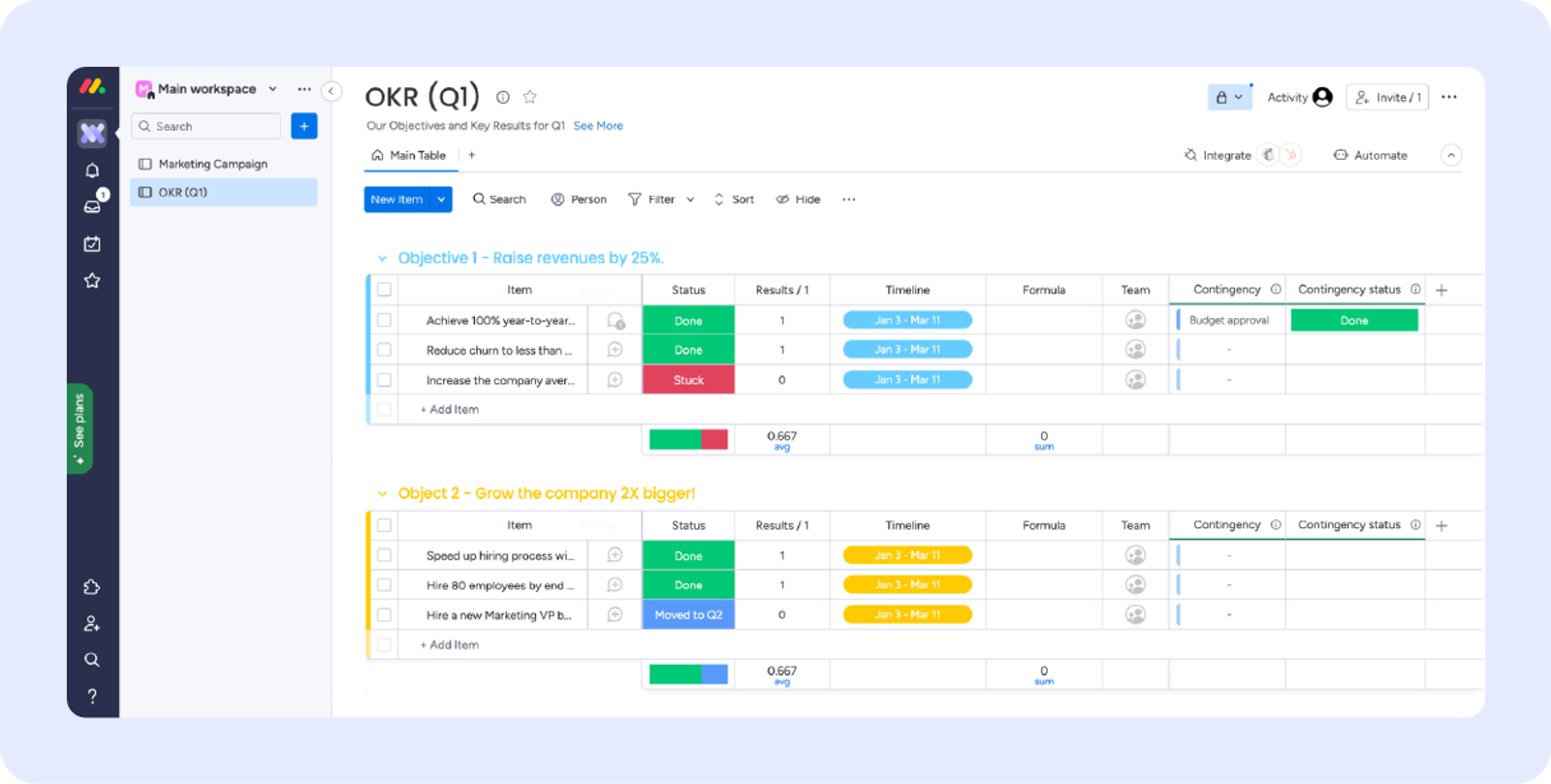The height and width of the screenshot is (784, 1551).
Task: Open toolbar more options ellipsis
Action: 849,200
